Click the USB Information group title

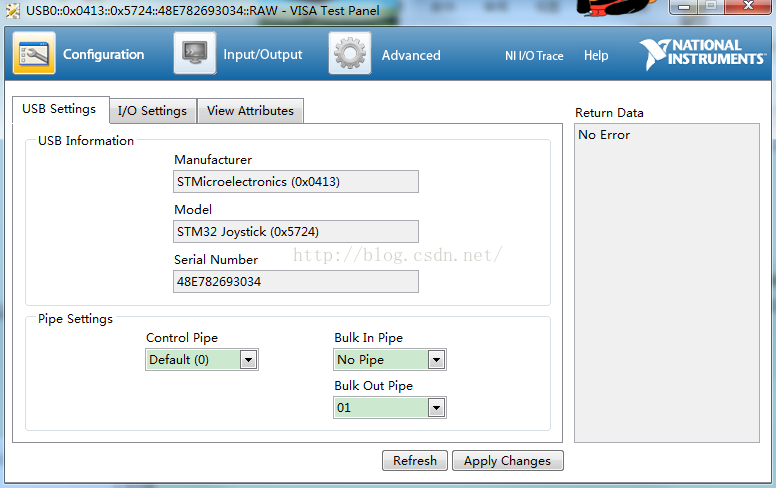pos(86,141)
